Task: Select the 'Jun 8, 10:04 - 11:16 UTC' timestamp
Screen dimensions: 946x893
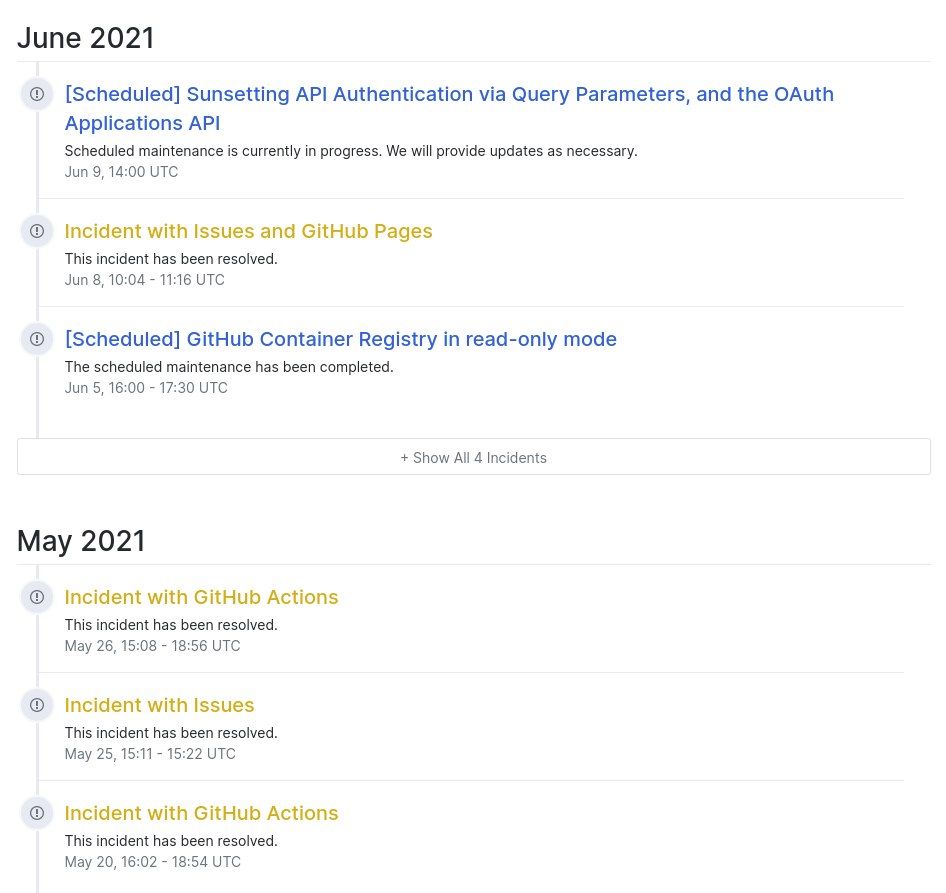Action: point(145,280)
